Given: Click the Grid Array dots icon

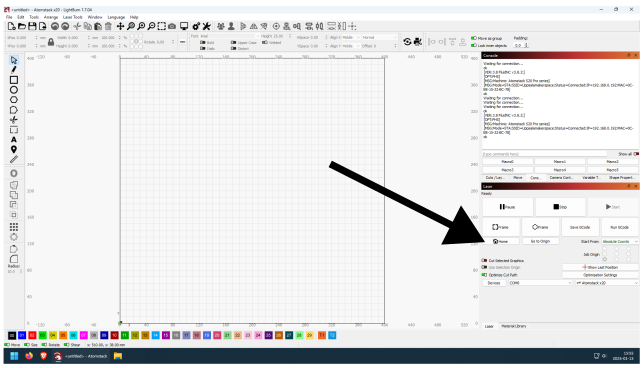Looking at the screenshot, I should click(x=14, y=227).
